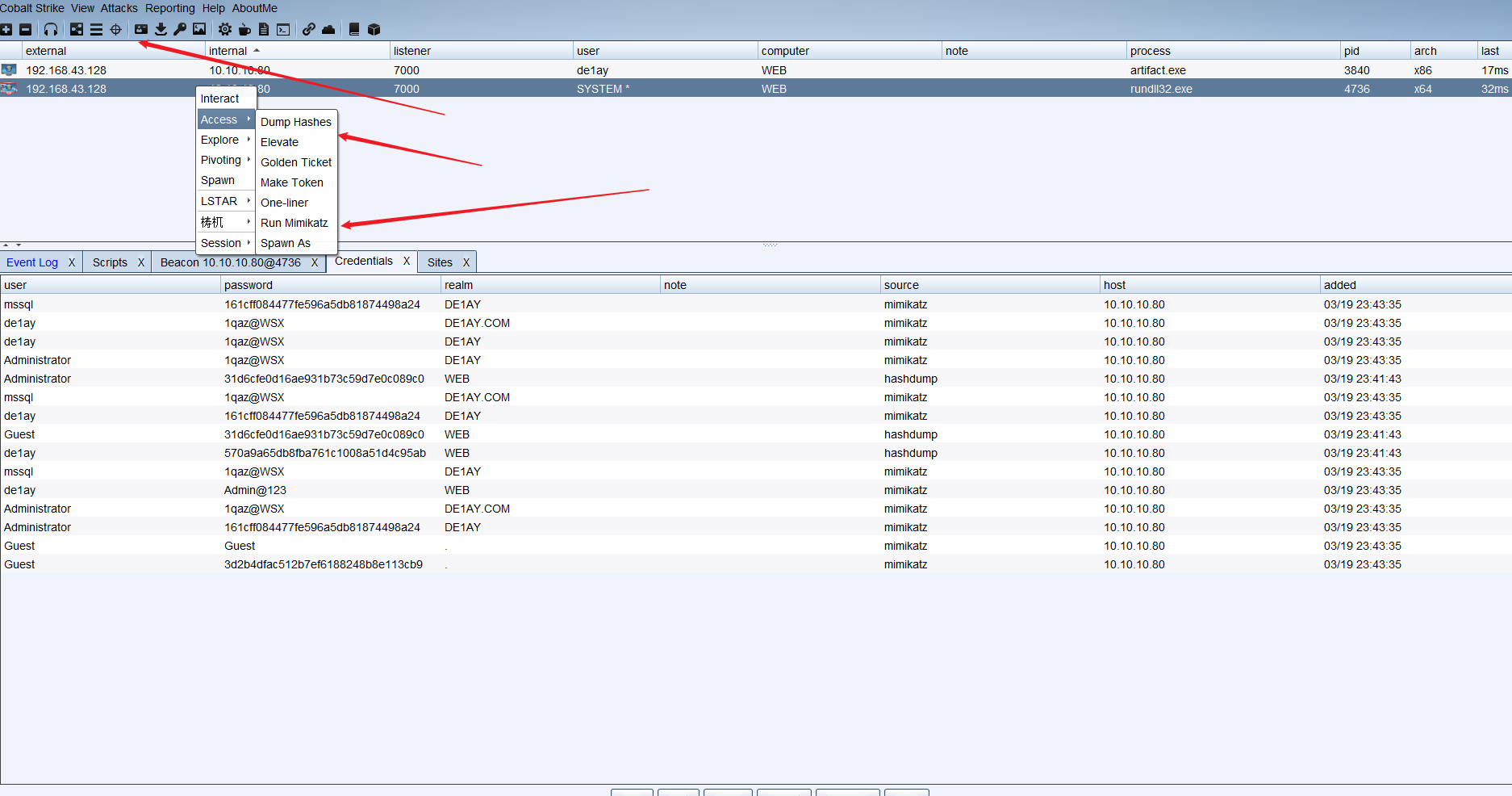Close the Event Log tab

(72, 262)
